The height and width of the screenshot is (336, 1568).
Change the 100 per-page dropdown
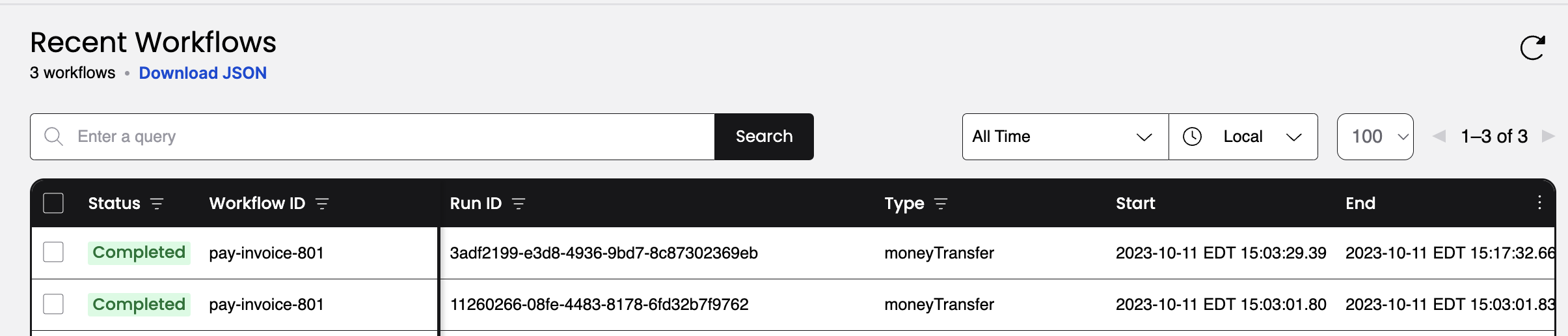point(1375,137)
